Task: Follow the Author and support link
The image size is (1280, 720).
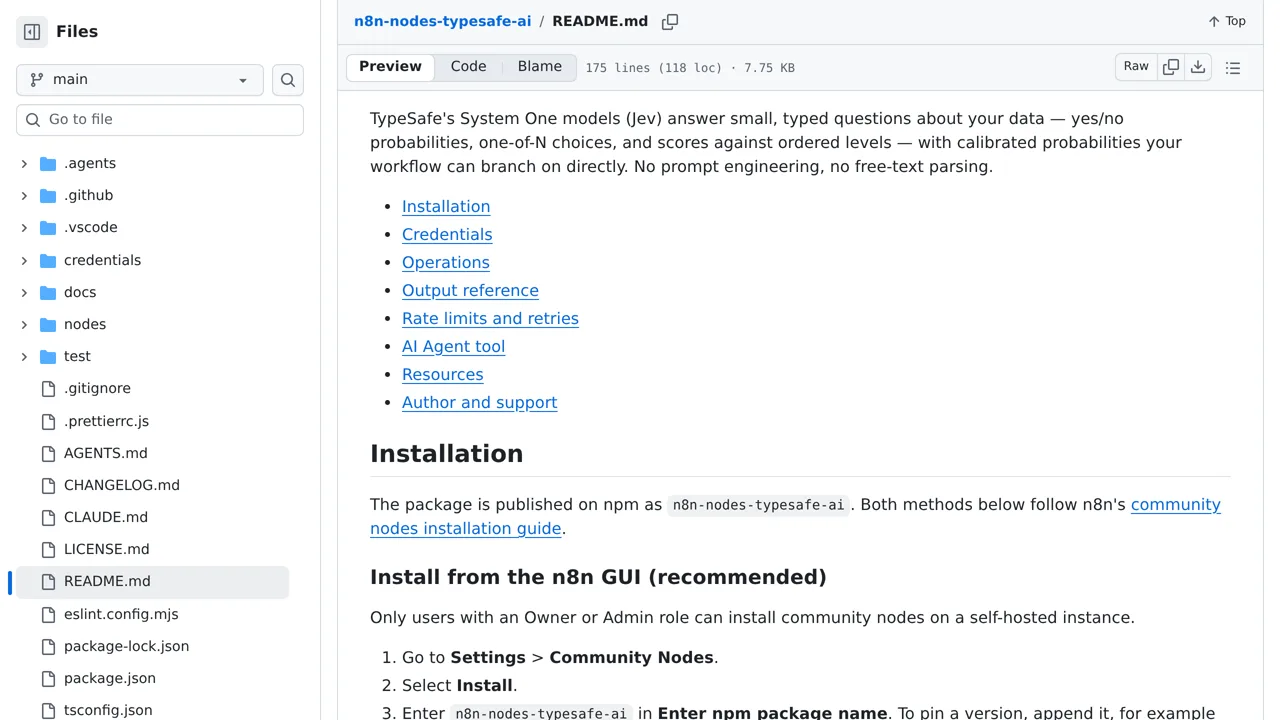Action: click(x=479, y=402)
